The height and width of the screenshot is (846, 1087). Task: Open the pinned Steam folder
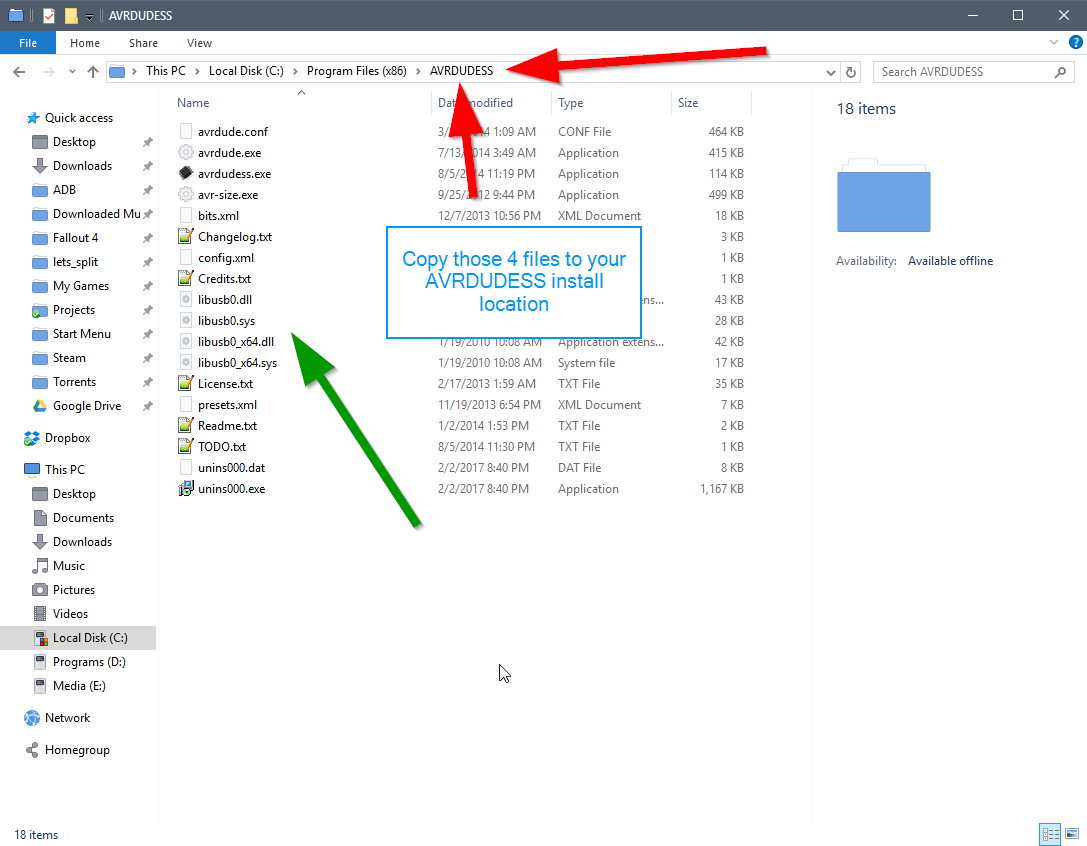(69, 358)
